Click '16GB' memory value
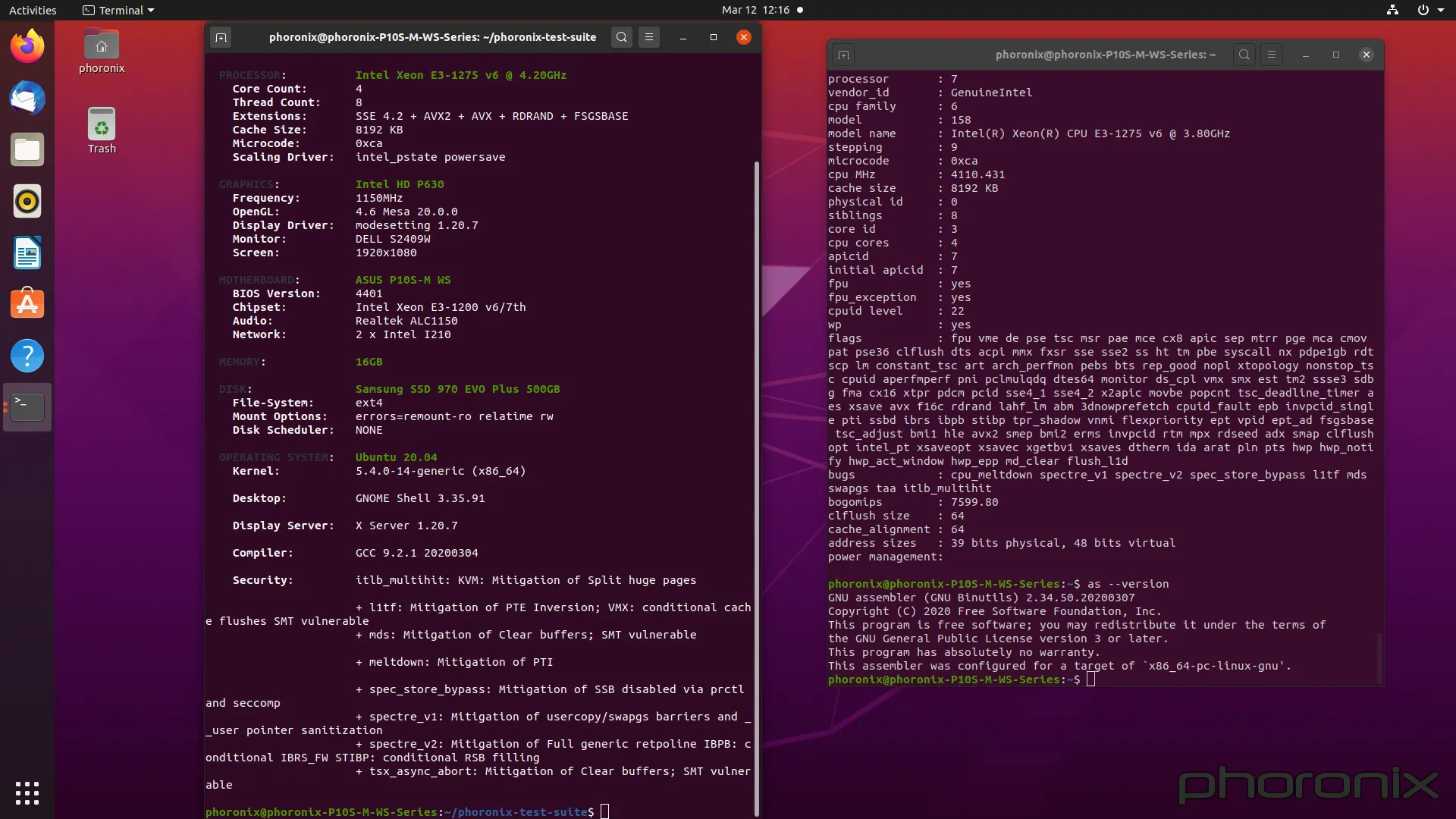This screenshot has width=1456, height=819. click(x=369, y=362)
